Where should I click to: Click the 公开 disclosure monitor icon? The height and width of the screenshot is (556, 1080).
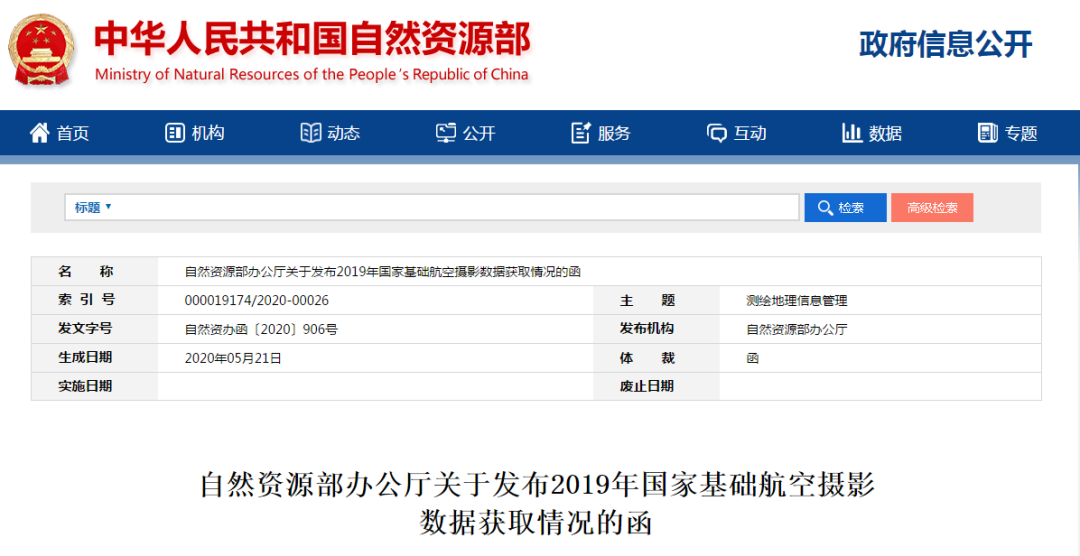pos(446,133)
